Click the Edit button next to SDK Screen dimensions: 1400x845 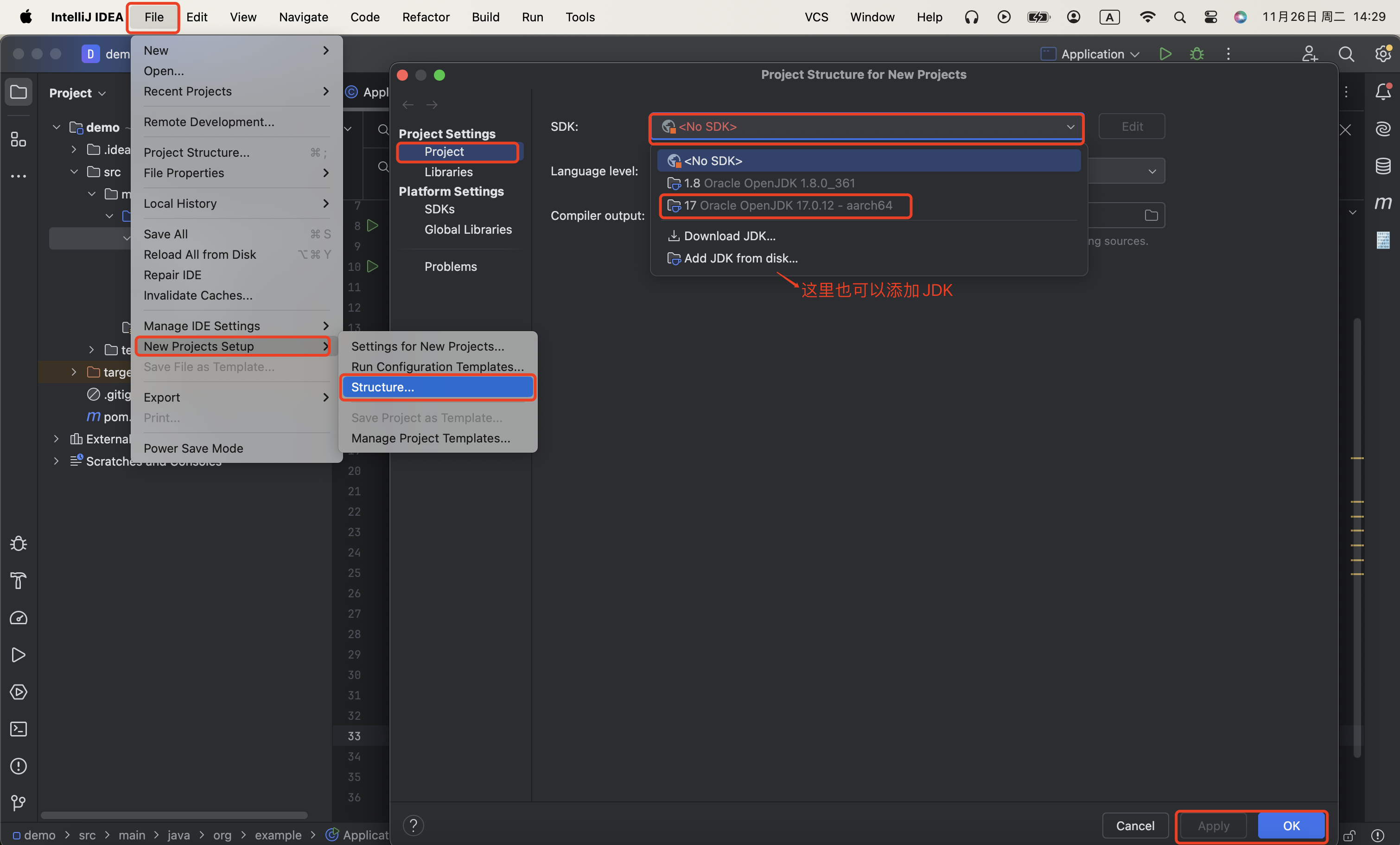(1131, 126)
